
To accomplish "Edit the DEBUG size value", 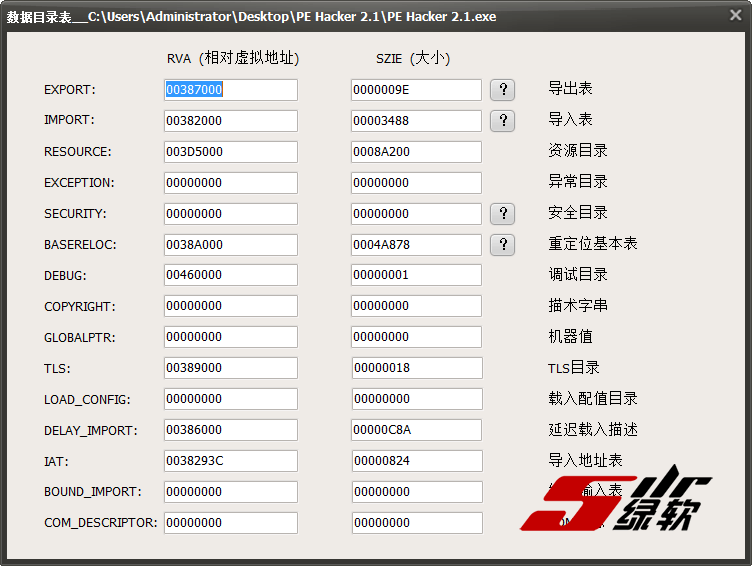I will (x=416, y=275).
